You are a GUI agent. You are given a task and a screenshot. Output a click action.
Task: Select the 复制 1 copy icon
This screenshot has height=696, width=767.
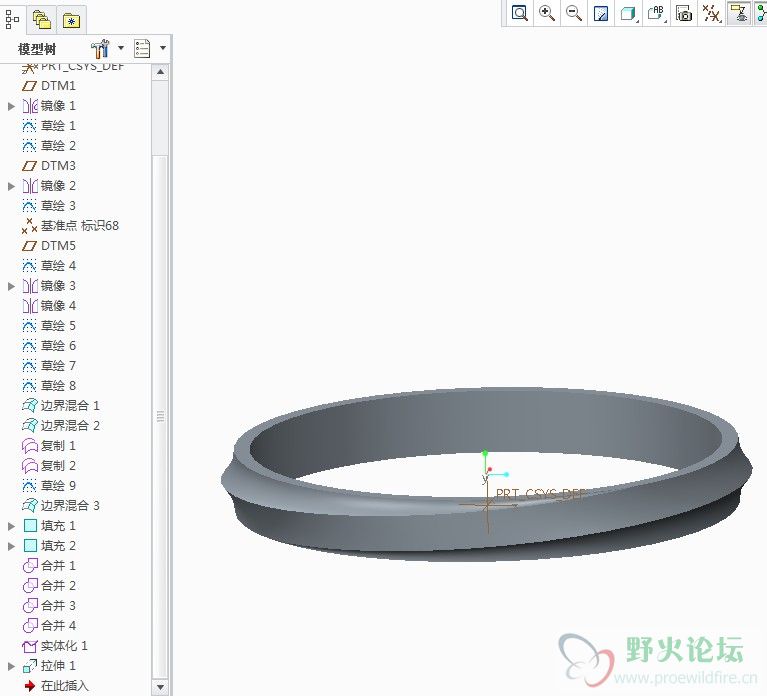[x=30, y=446]
